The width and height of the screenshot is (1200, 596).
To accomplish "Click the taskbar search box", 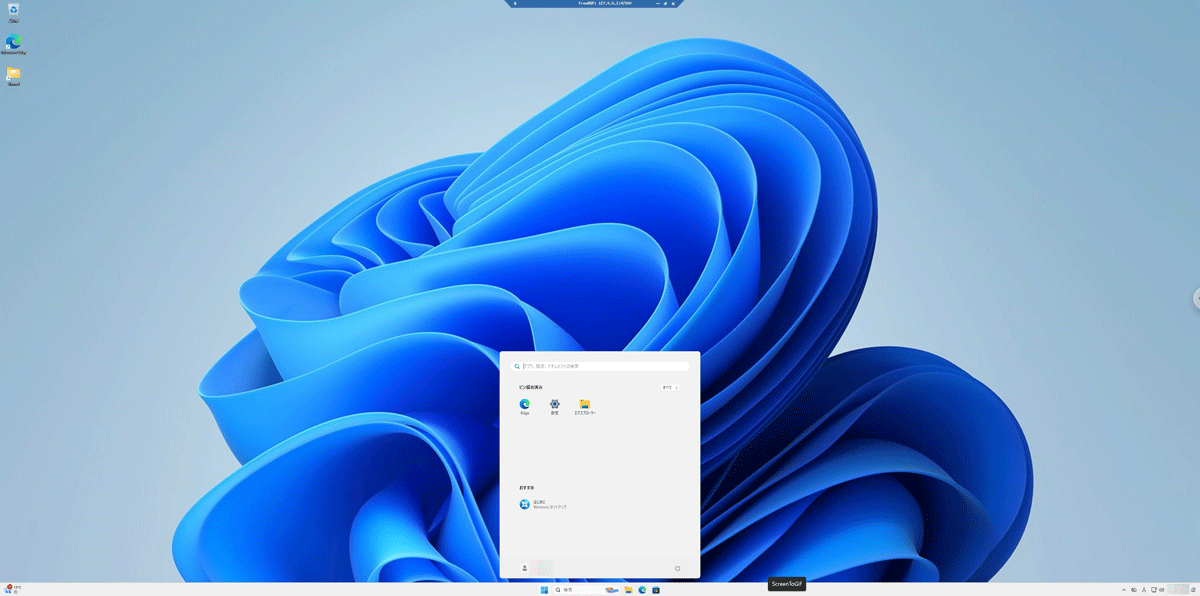I will point(577,590).
